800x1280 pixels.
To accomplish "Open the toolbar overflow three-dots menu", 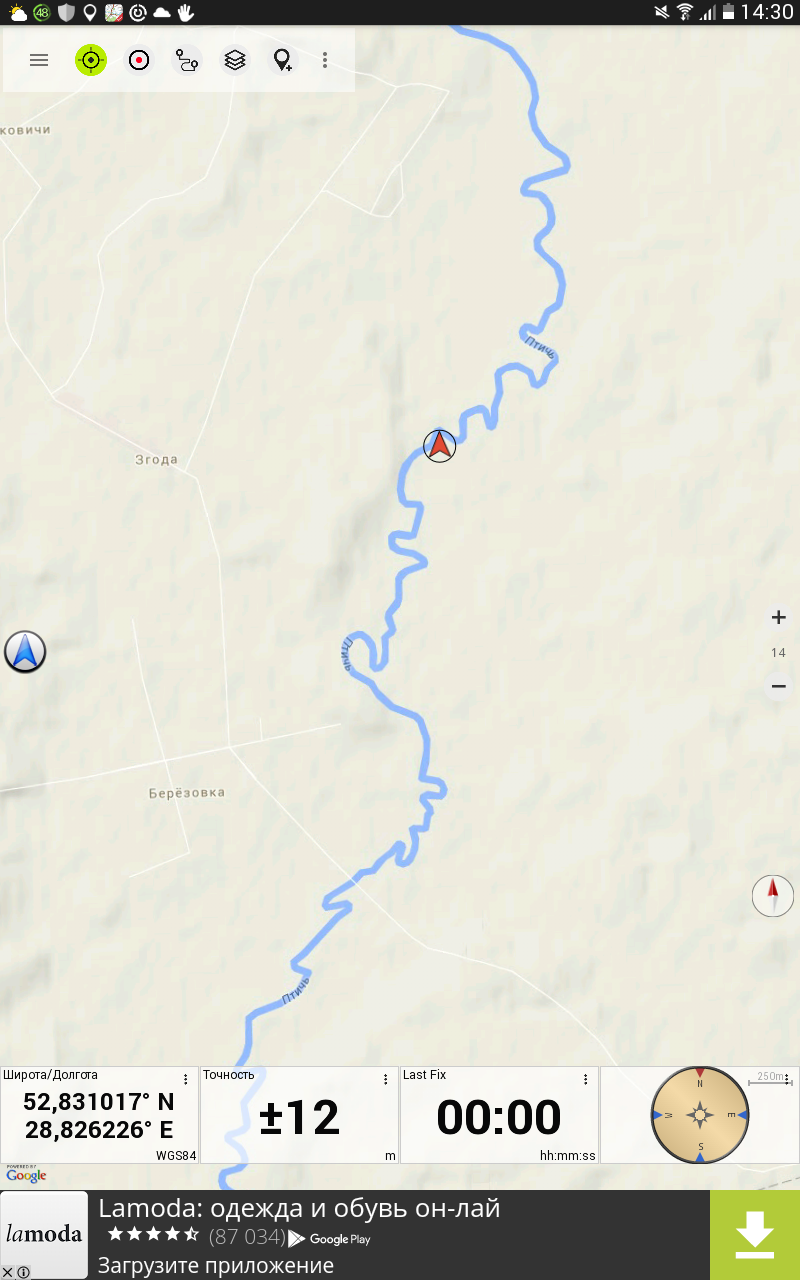I will point(325,60).
